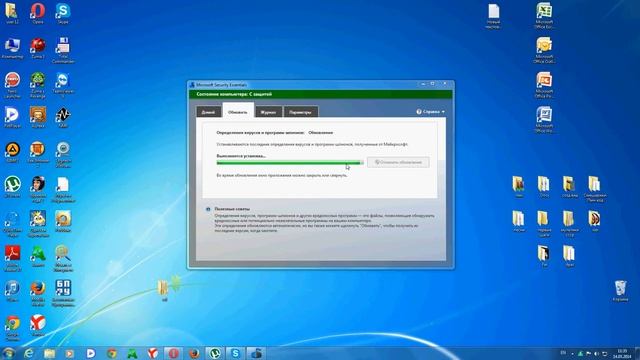
Task: Open Internet Explorer from the taskbar
Action: pos(29,353)
